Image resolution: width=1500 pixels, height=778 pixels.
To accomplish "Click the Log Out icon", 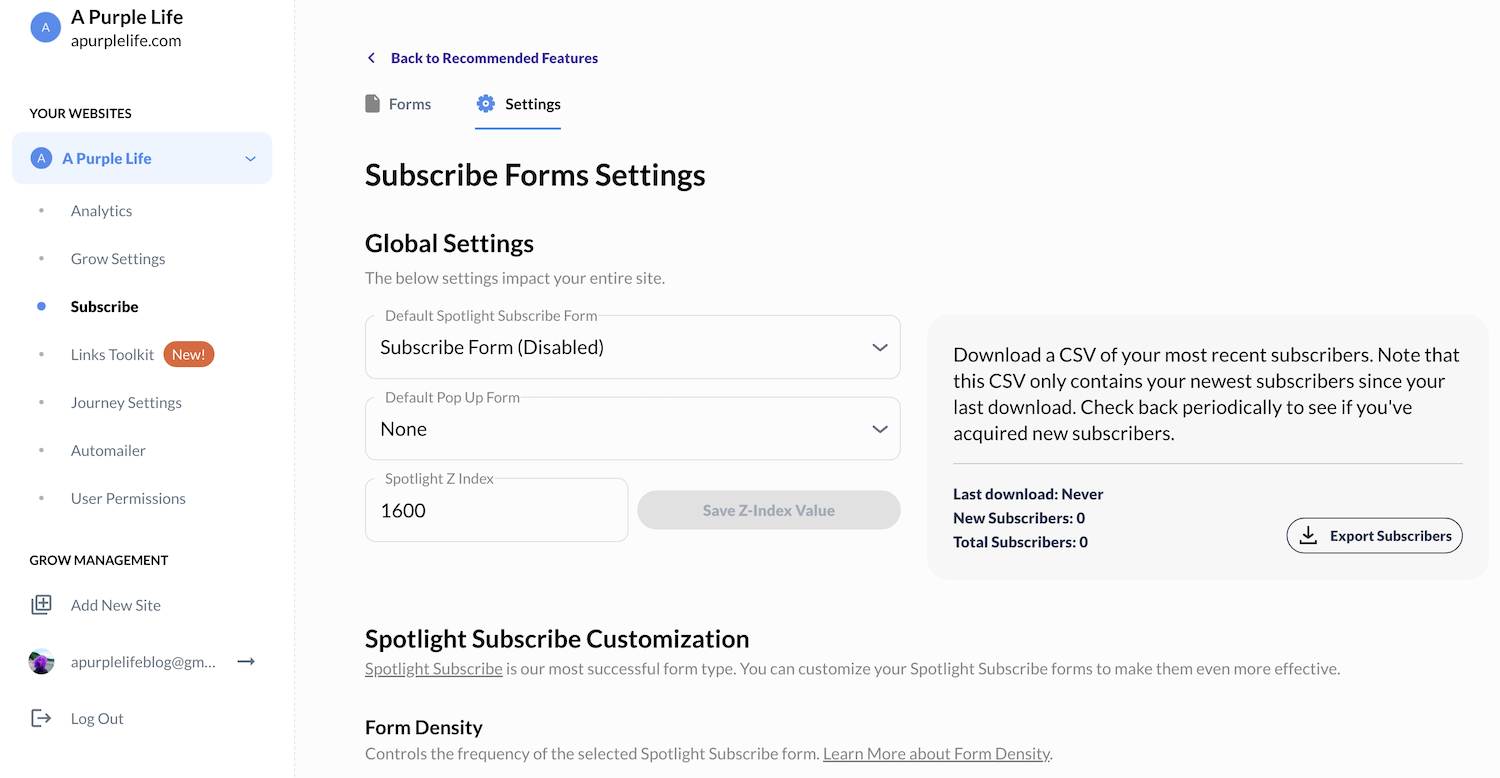I will [41, 718].
